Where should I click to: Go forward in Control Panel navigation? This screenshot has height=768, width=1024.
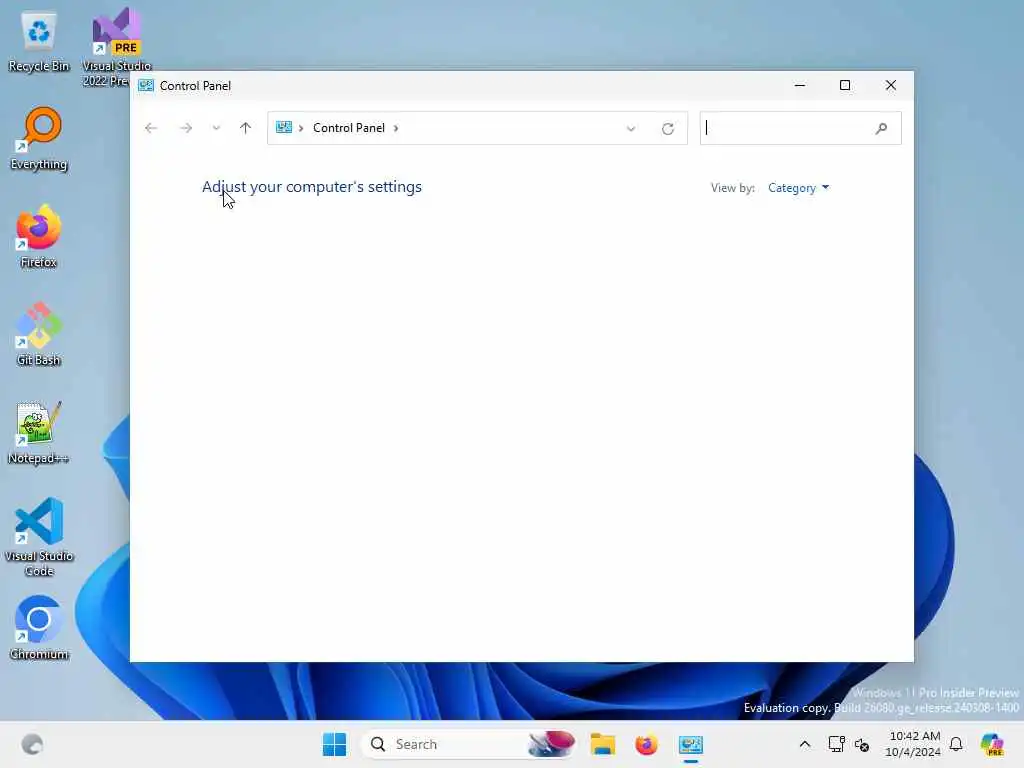(186, 128)
